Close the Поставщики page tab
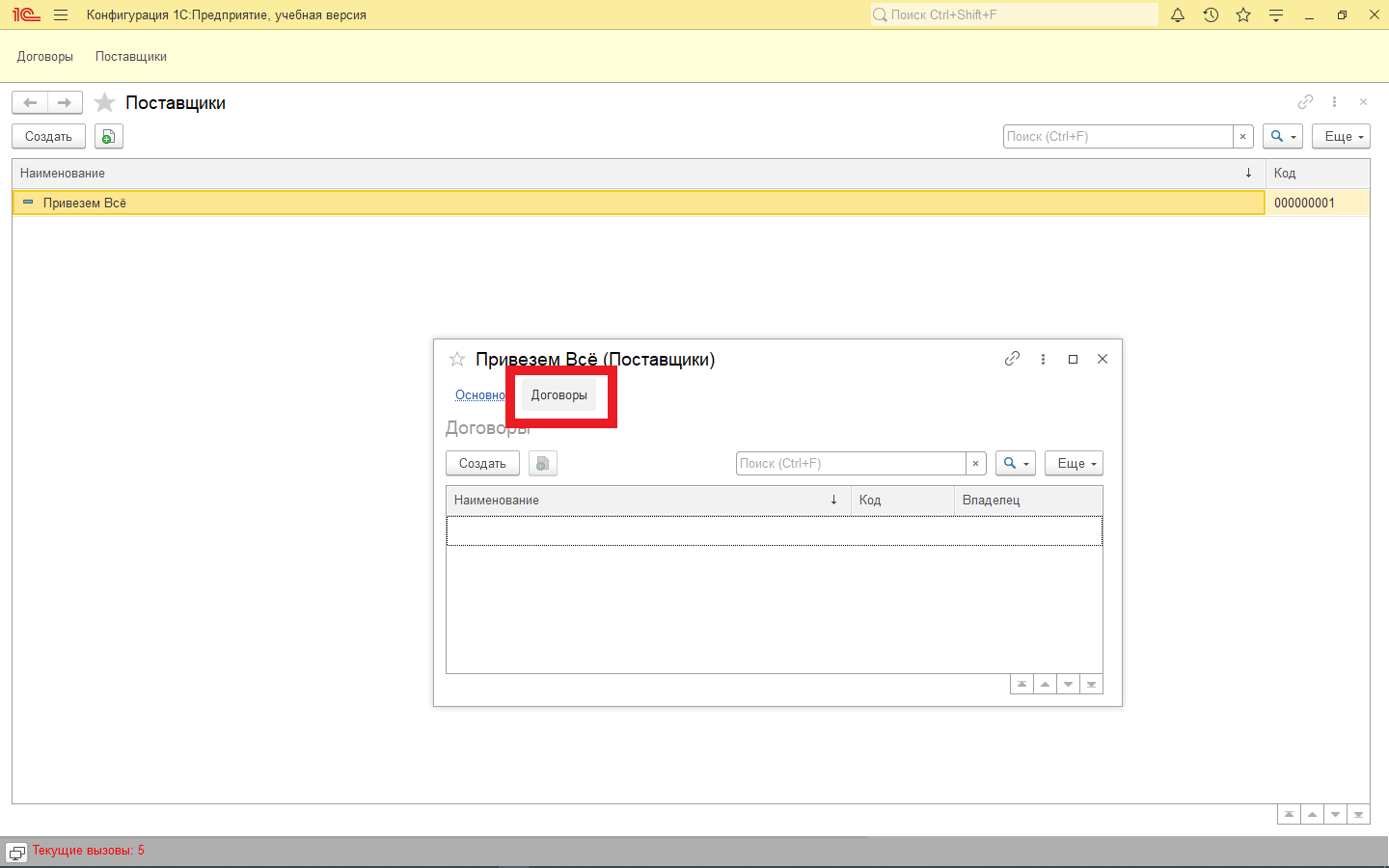Viewport: 1389px width, 868px height. click(1363, 101)
